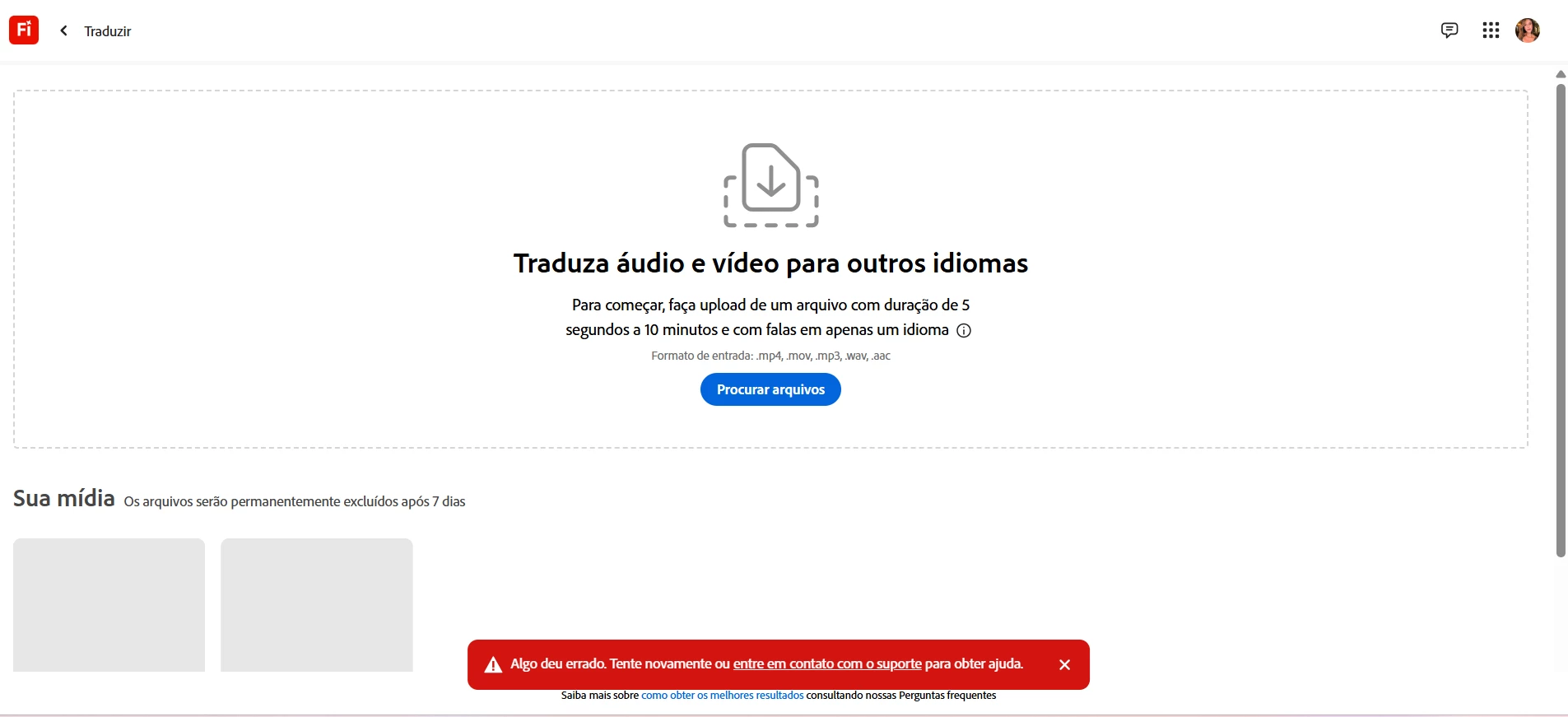Viewport: 1568px width, 717px height.
Task: Open the "como obter os melhores resultados" link
Action: click(x=723, y=696)
